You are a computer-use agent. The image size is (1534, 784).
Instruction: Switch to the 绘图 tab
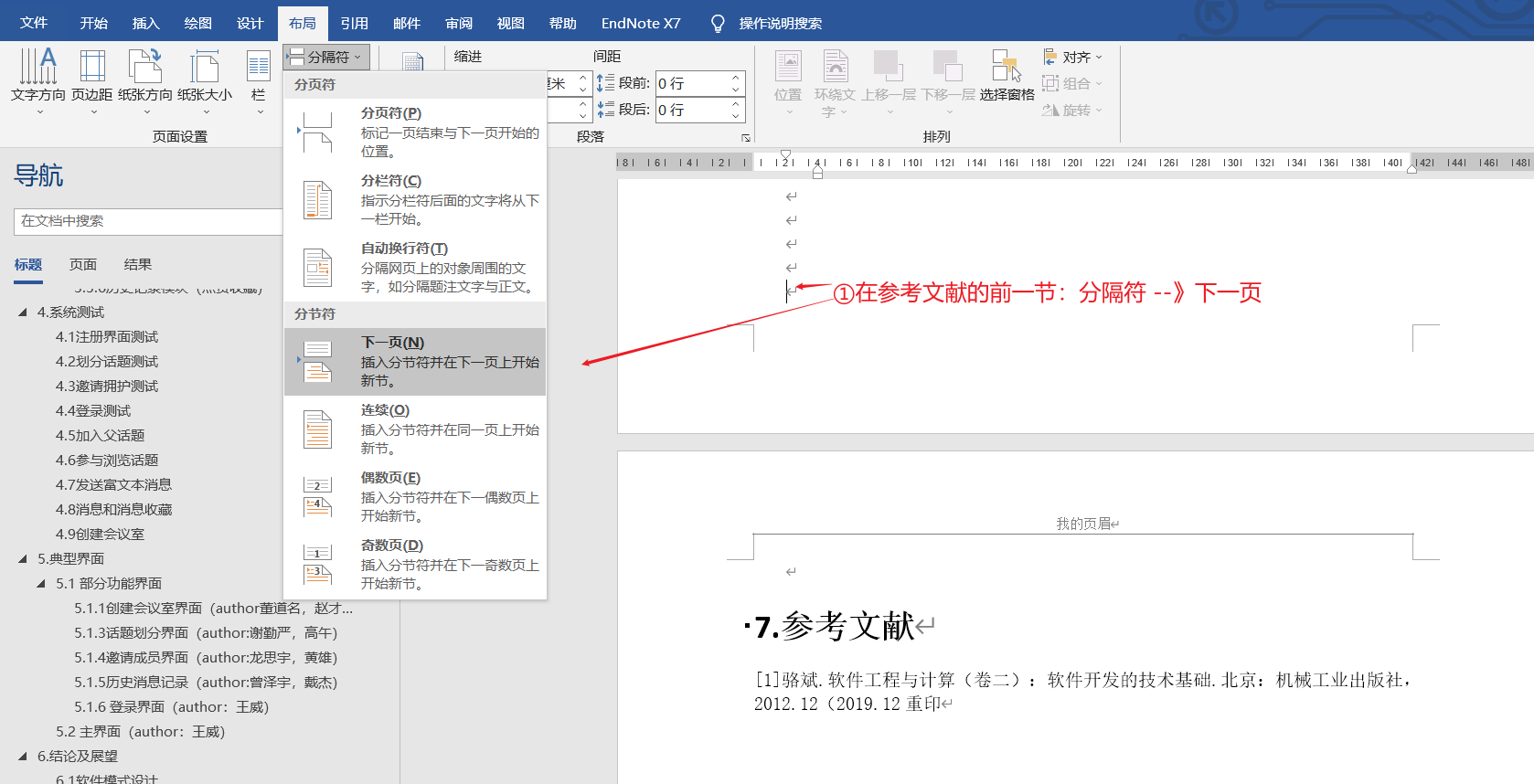tap(197, 23)
